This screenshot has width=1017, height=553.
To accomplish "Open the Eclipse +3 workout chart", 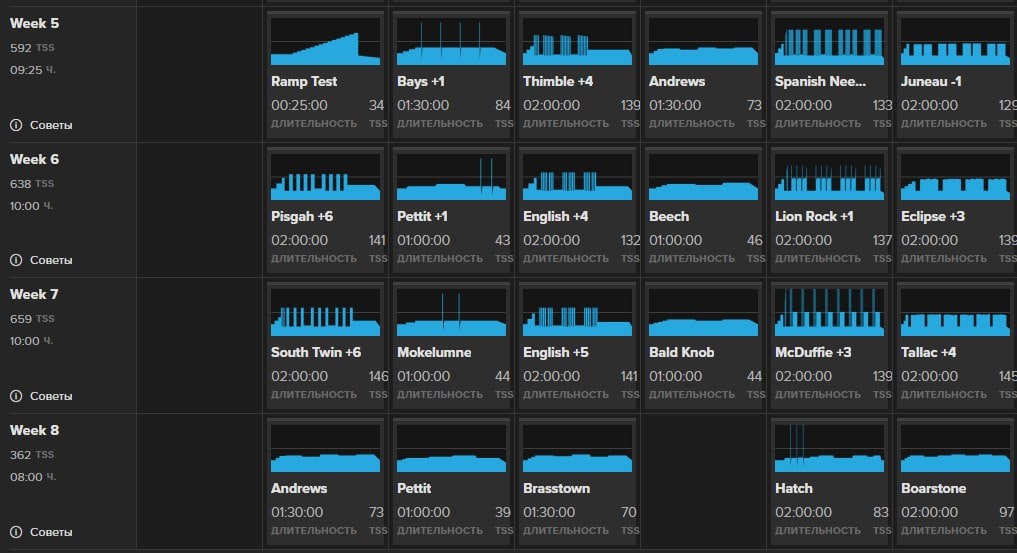I will (955, 177).
